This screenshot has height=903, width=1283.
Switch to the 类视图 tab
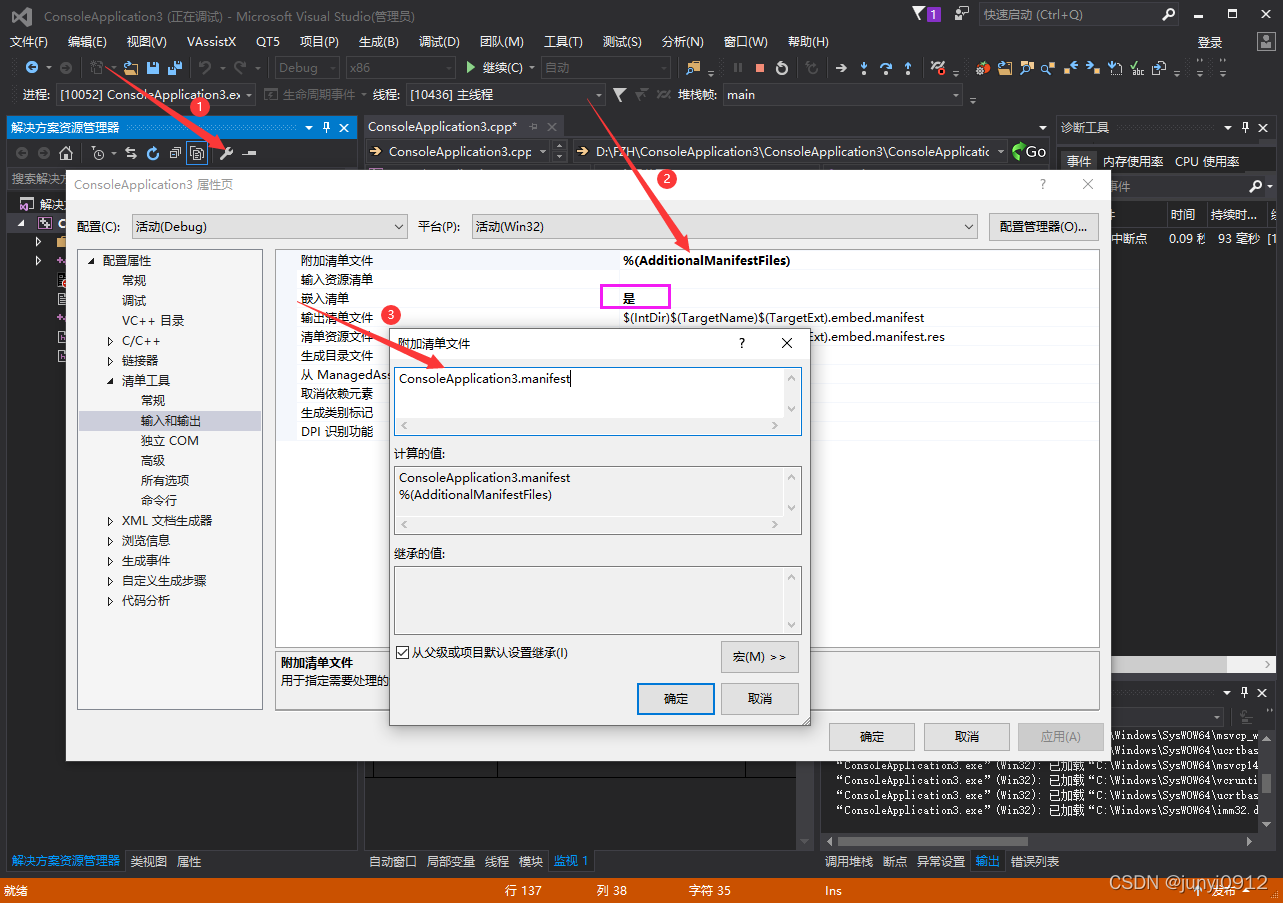coord(148,861)
